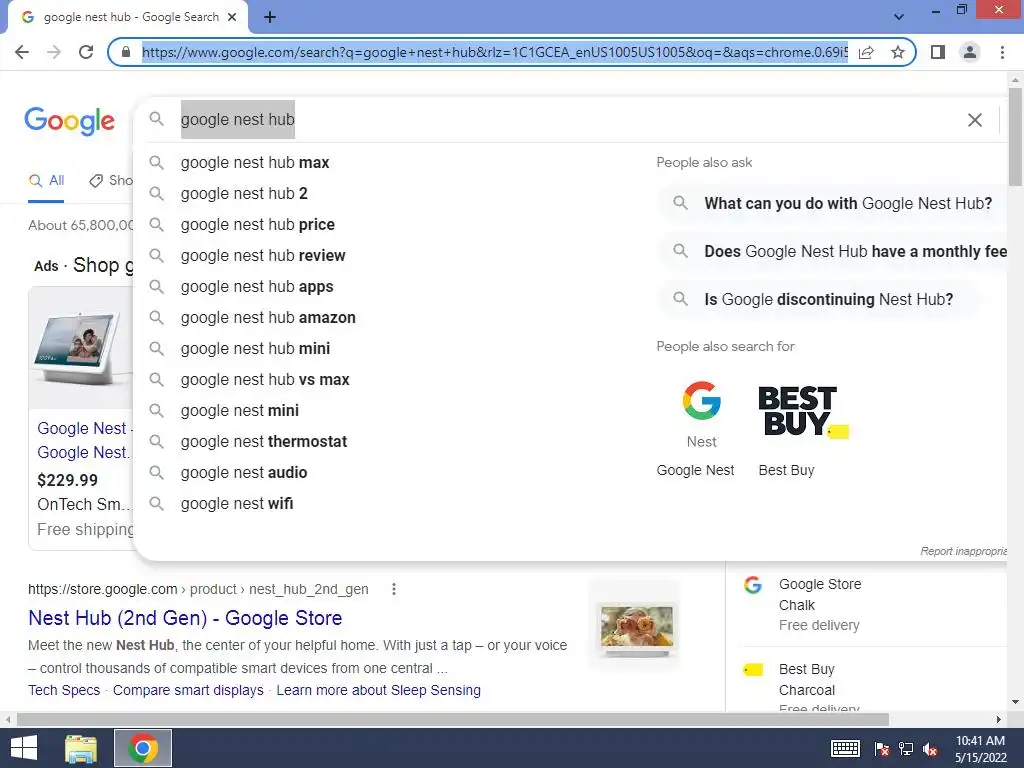Select suggestion google nest hub 2
The height and width of the screenshot is (768, 1024).
coord(244,193)
